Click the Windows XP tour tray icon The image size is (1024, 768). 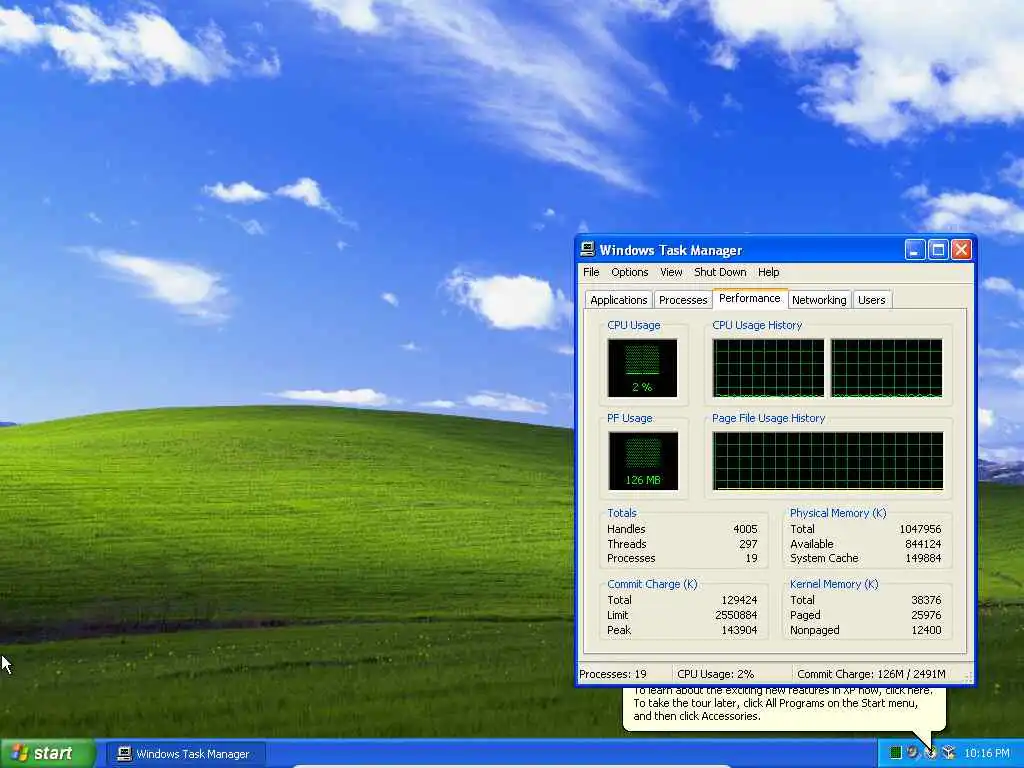click(931, 753)
